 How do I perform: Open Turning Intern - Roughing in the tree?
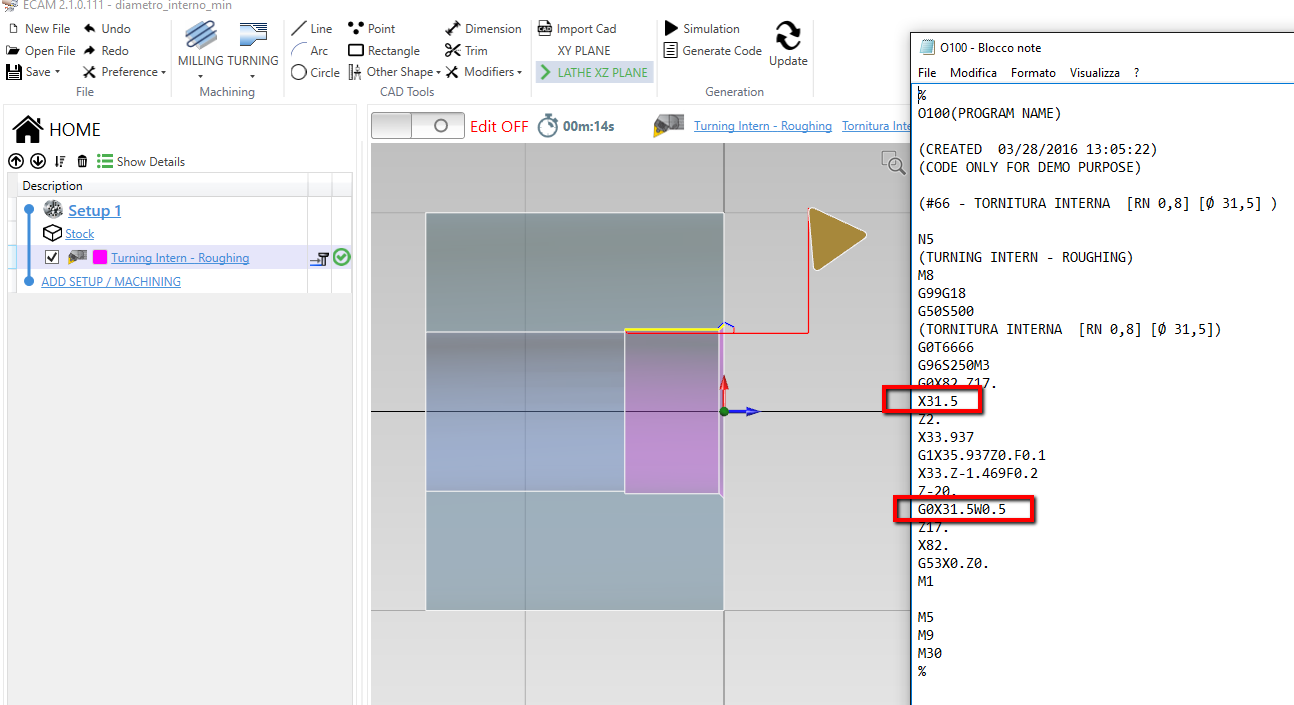click(x=180, y=258)
